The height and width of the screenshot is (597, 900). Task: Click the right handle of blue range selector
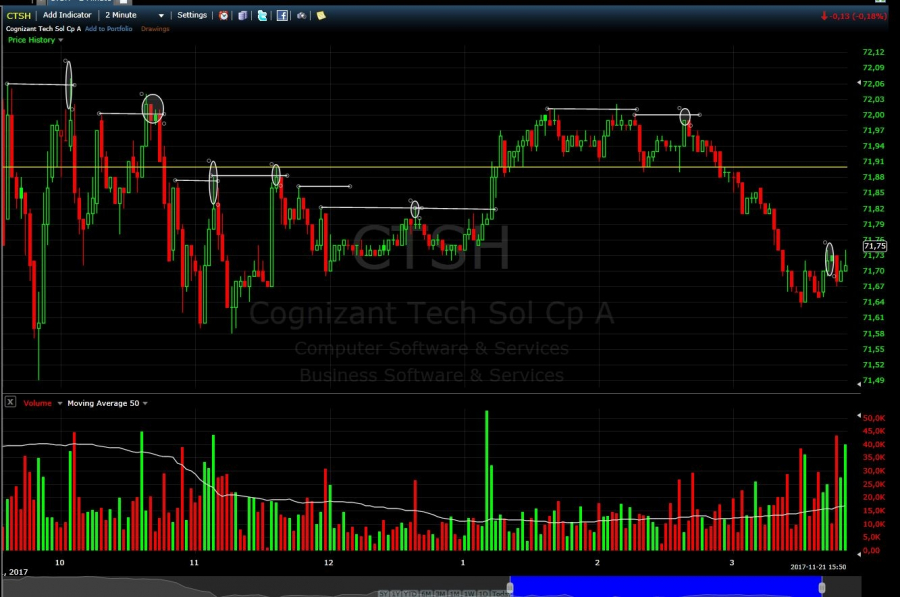[822, 587]
